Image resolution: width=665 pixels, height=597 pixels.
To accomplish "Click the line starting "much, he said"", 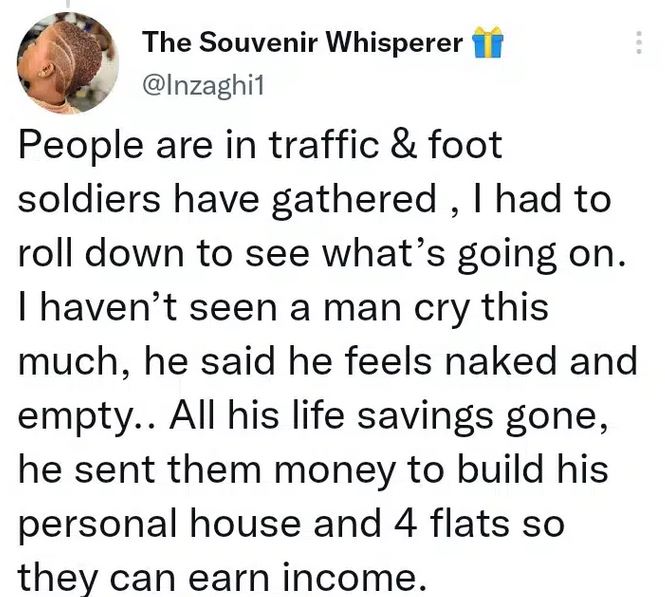I will click(327, 356).
